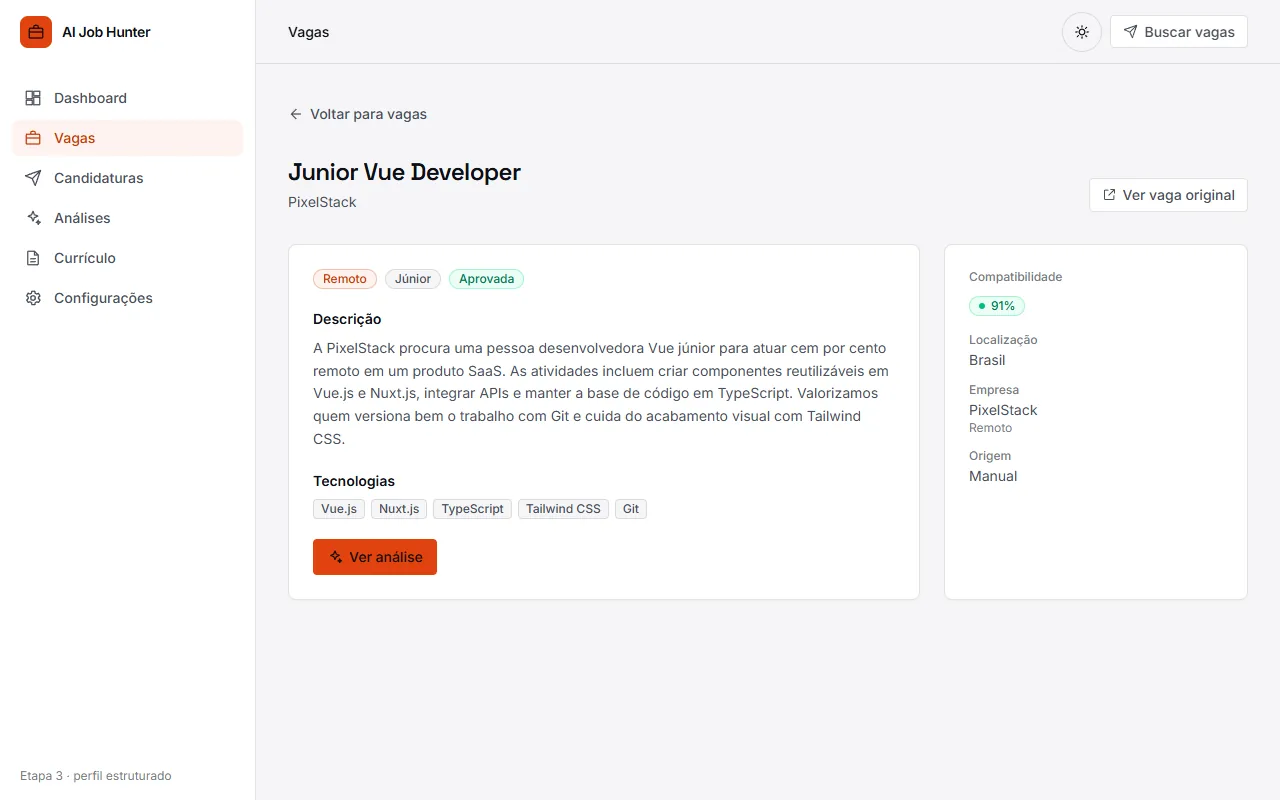This screenshot has height=800, width=1280.
Task: Open Ver vaga original
Action: pos(1168,195)
